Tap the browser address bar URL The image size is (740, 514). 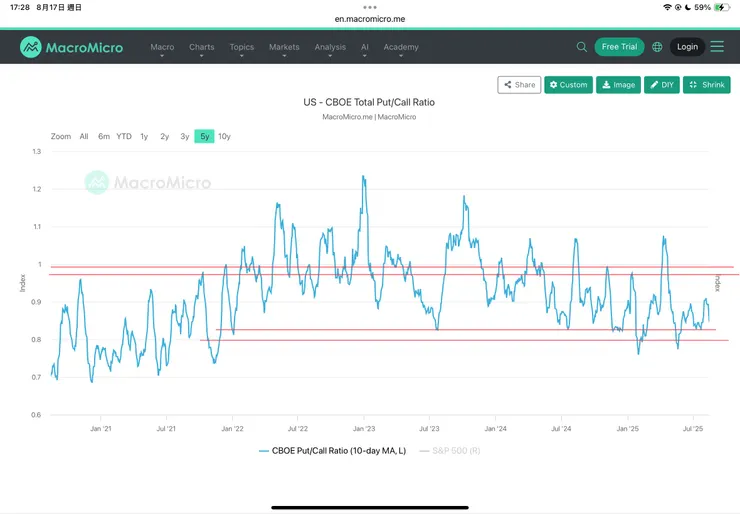[x=370, y=19]
